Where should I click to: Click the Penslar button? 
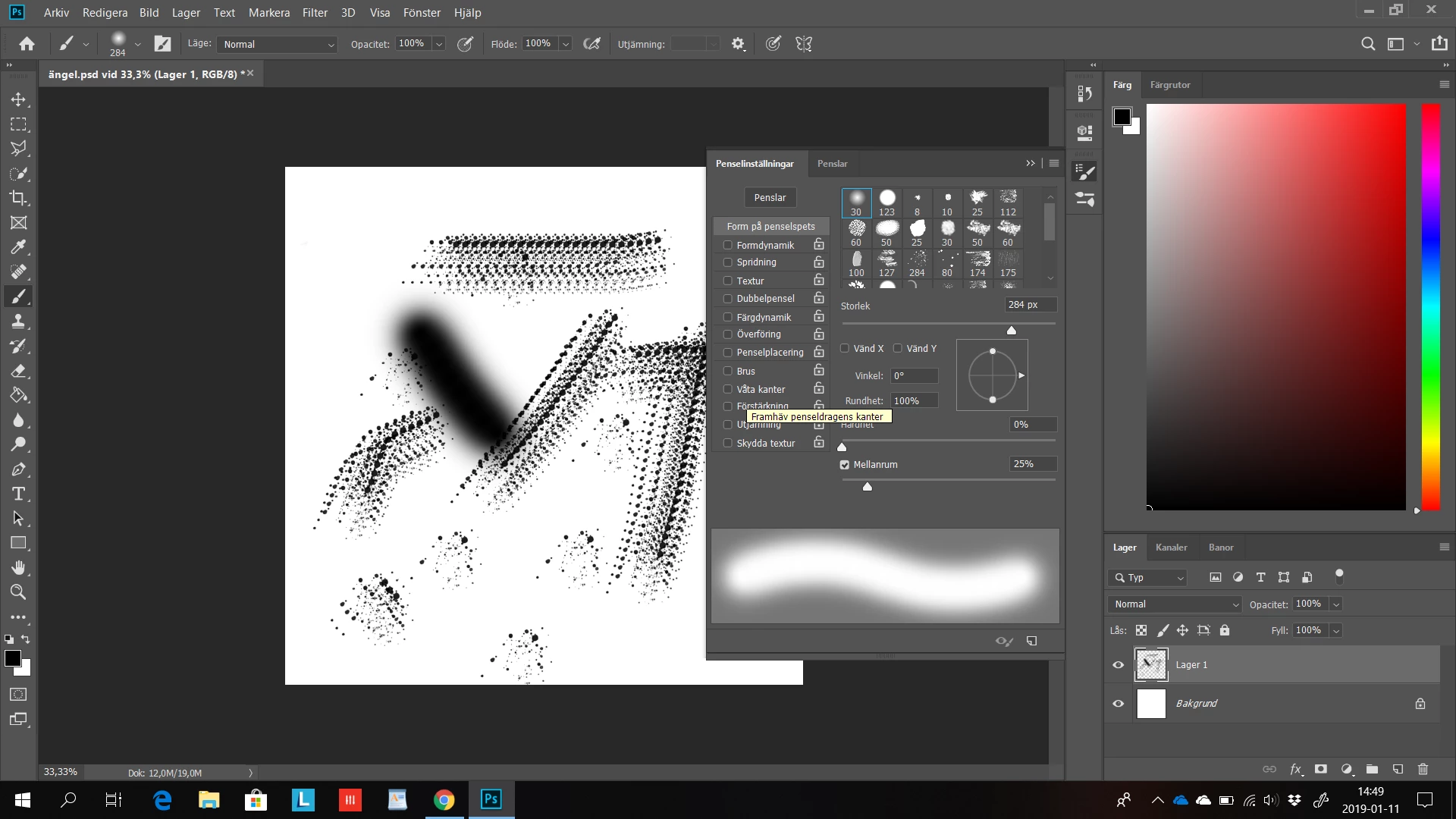[x=770, y=198]
